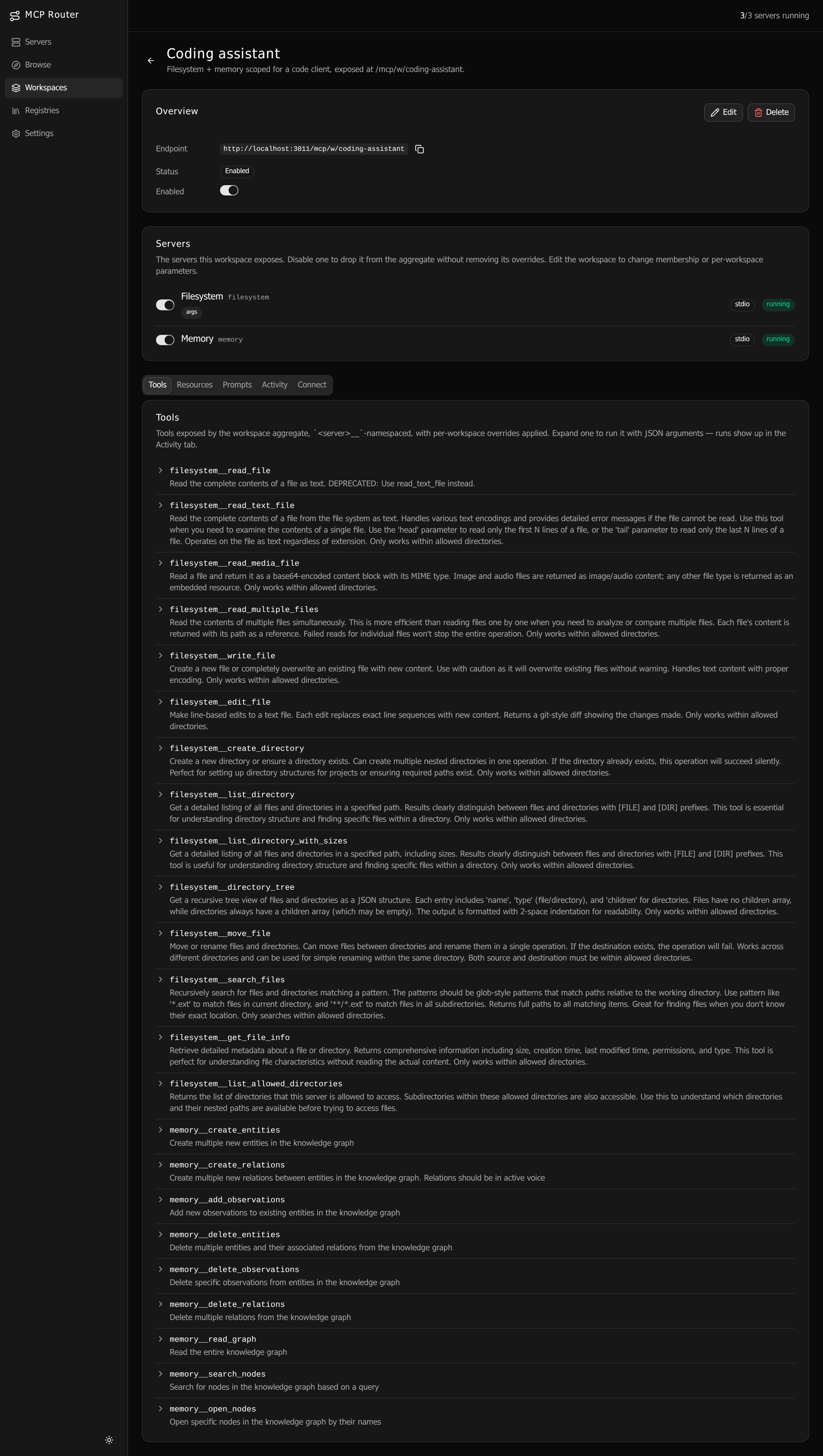Click the Coding assistant page title

[x=223, y=54]
